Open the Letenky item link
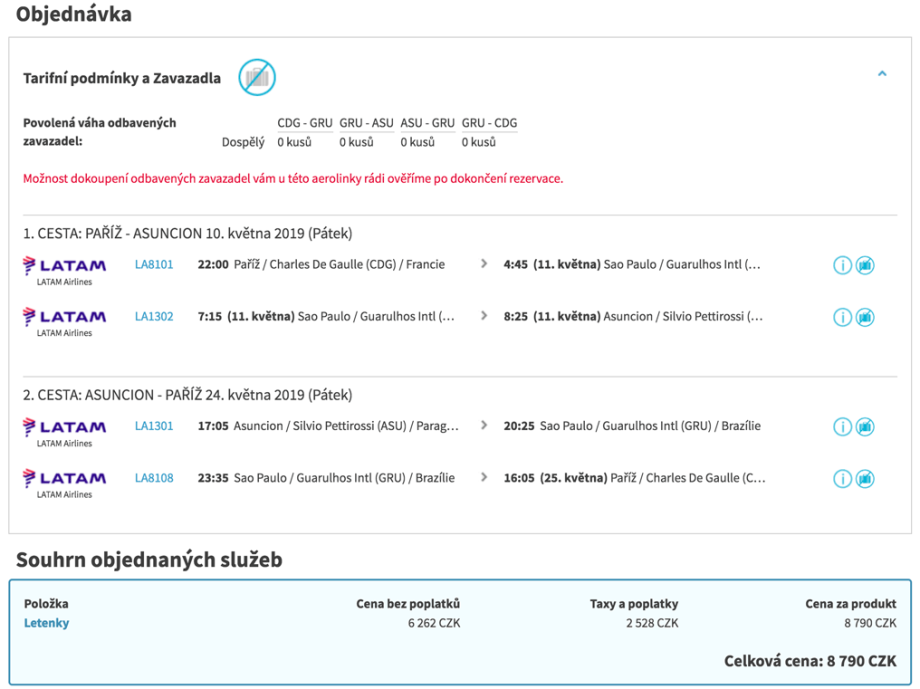Viewport: 920px width, 689px height. coord(46,623)
